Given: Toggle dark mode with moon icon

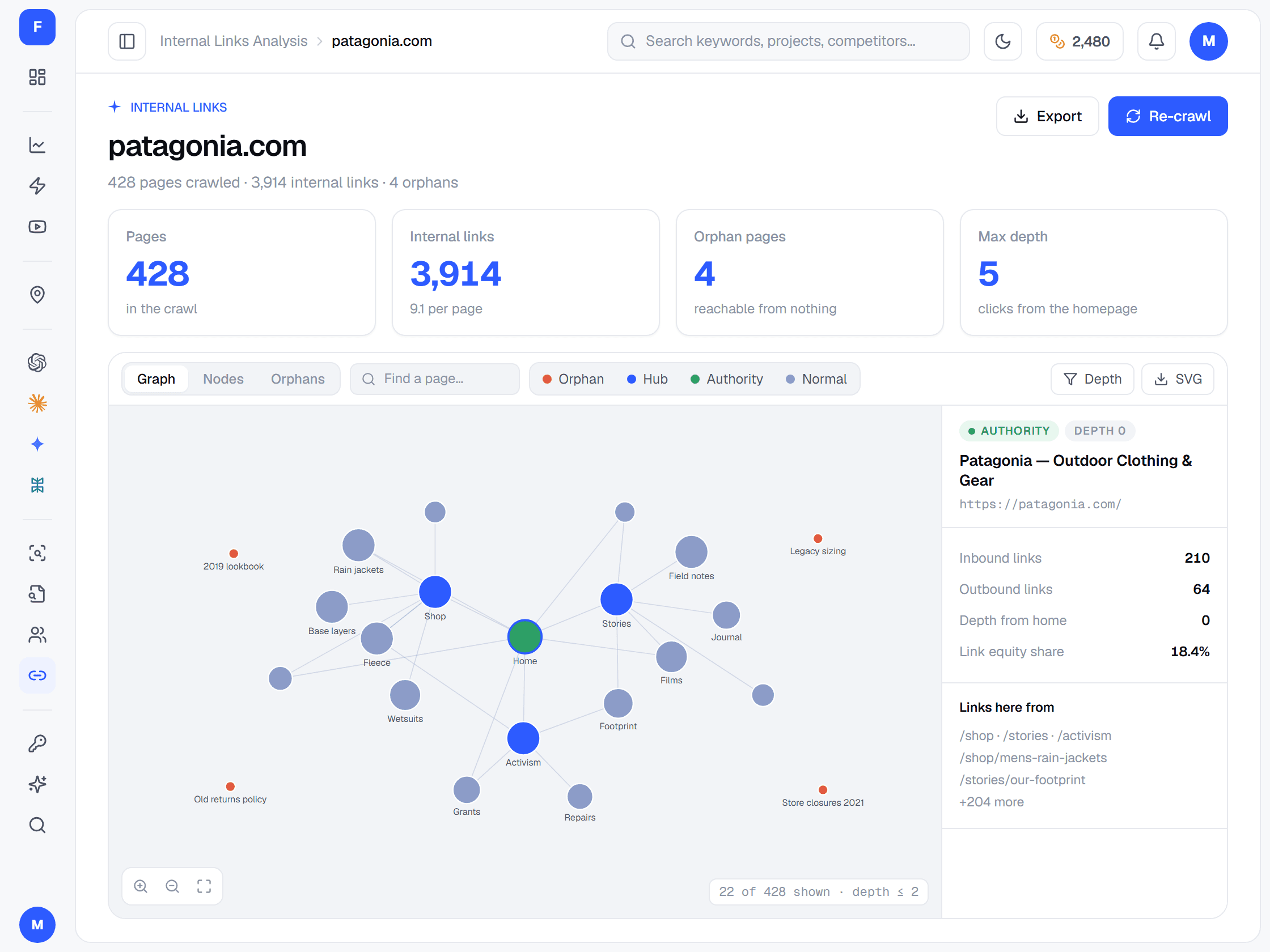Looking at the screenshot, I should click(x=1002, y=41).
